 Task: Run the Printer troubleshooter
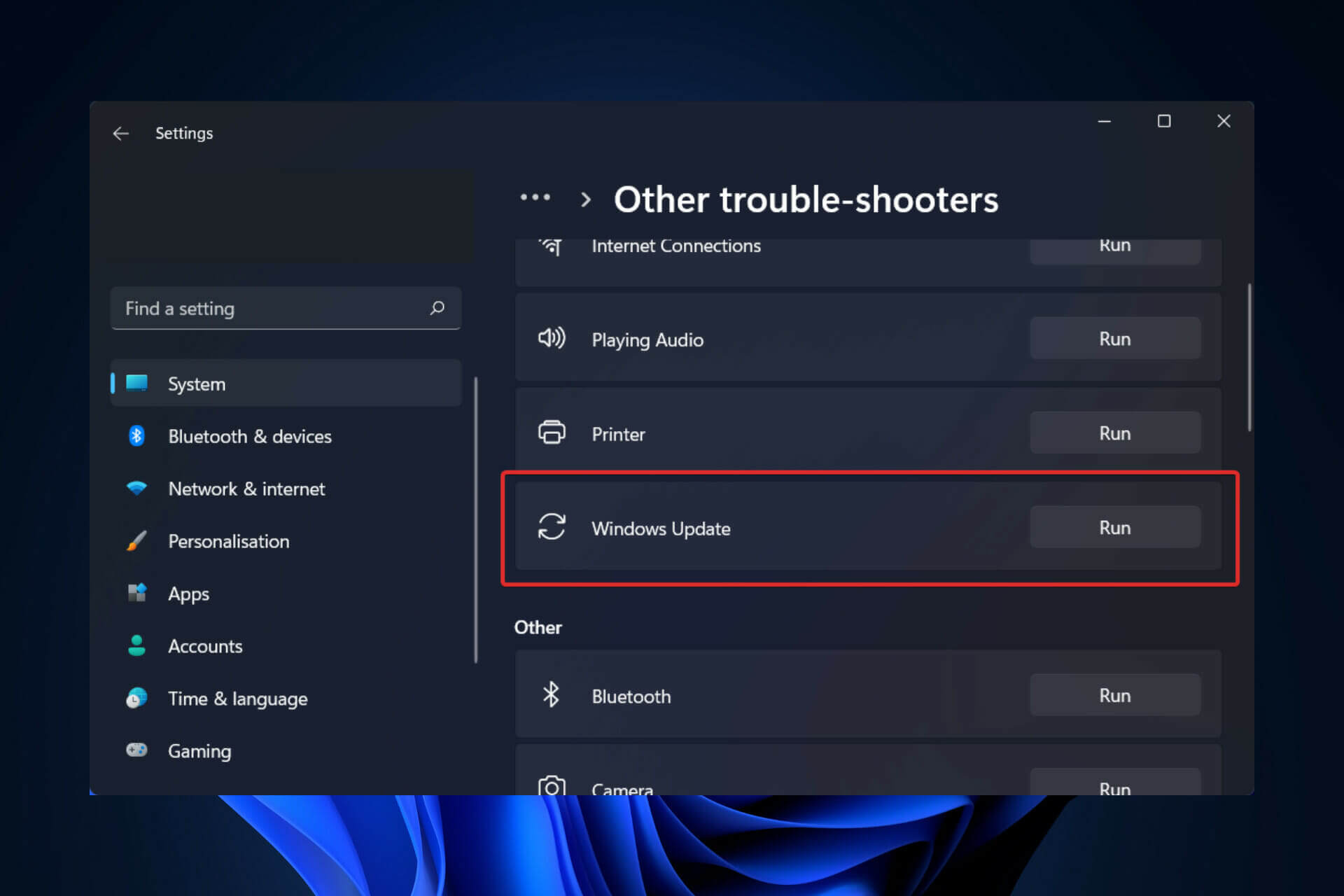tap(1115, 433)
